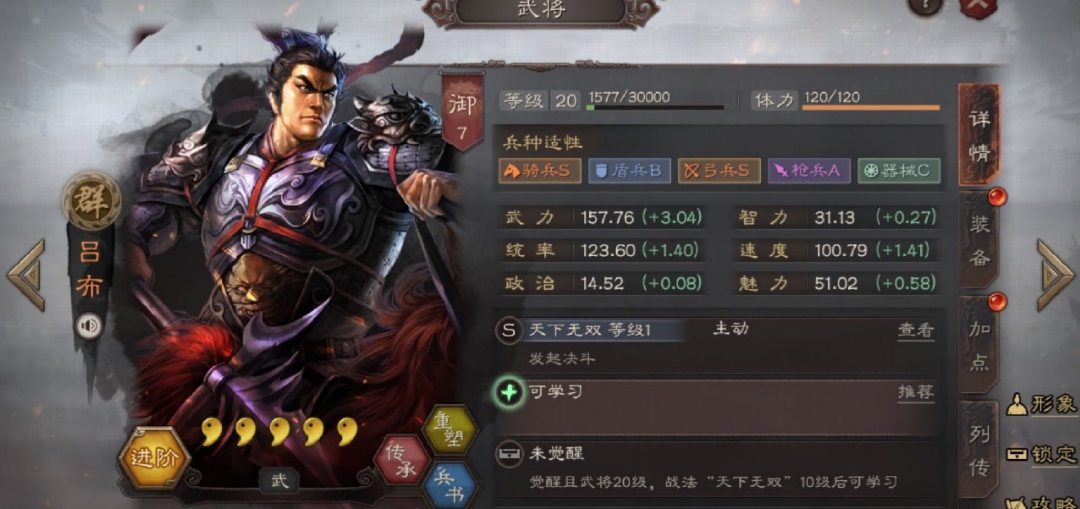Open the 形象 appearance option
Viewport: 1080px width, 509px height.
coord(1043,404)
